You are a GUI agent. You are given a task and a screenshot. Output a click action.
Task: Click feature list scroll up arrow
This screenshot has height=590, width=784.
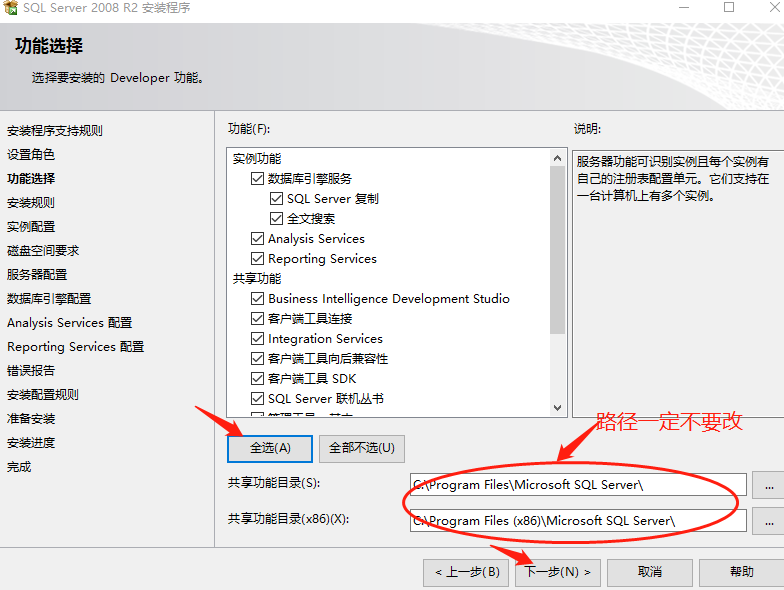point(558,158)
